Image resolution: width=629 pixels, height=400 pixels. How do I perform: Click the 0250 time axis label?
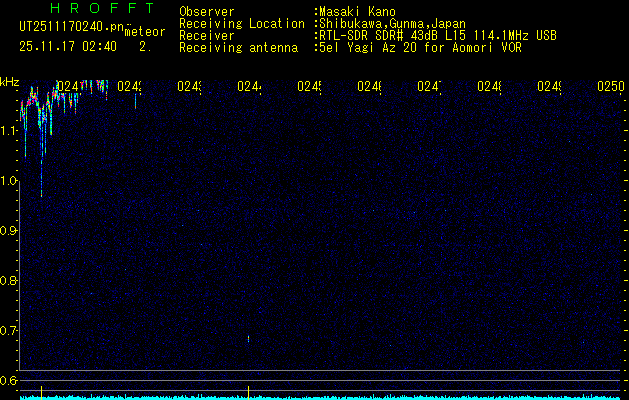tap(611, 86)
